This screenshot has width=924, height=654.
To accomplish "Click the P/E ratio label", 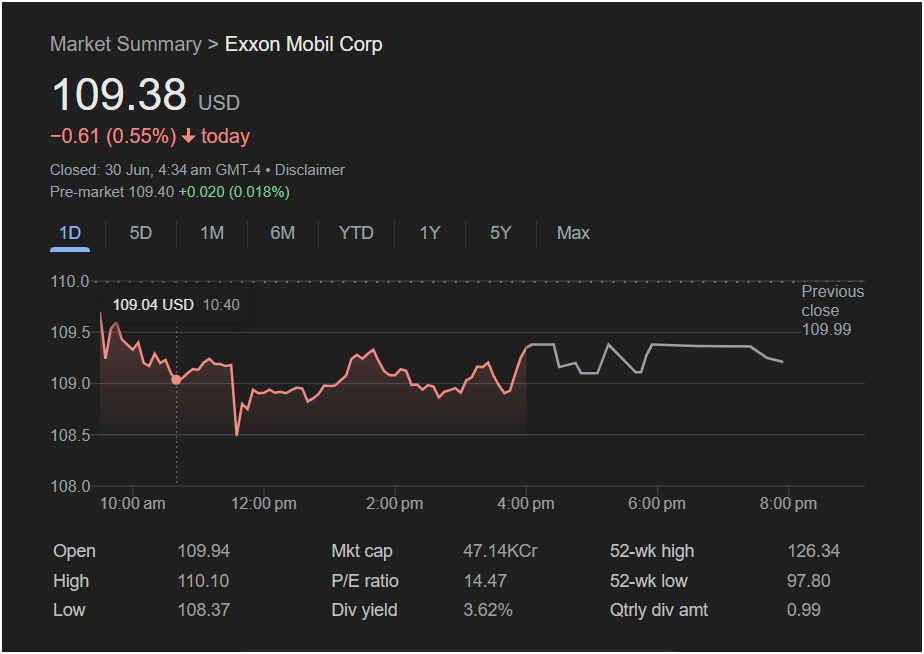I will 365,580.
